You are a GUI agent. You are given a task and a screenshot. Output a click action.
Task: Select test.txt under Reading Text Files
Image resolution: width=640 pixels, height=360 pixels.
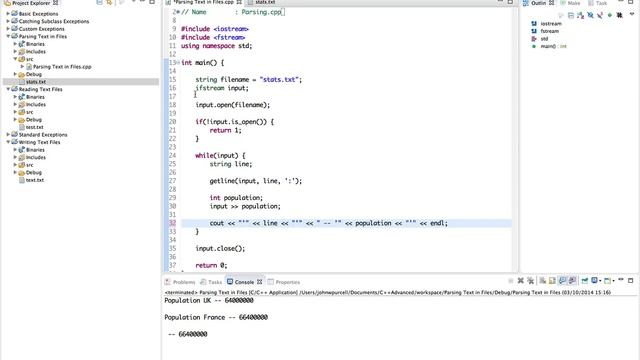[34, 127]
